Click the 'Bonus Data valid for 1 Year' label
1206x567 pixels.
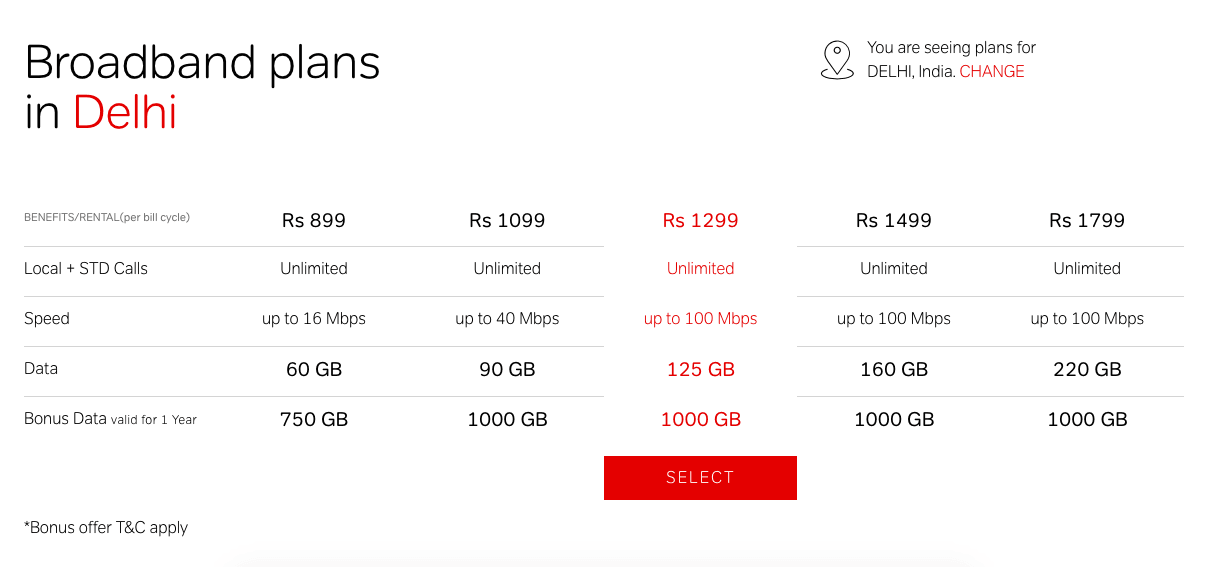110,419
